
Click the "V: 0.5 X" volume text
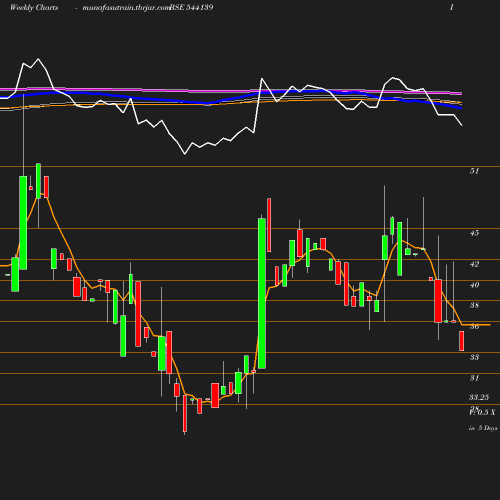click(x=482, y=413)
